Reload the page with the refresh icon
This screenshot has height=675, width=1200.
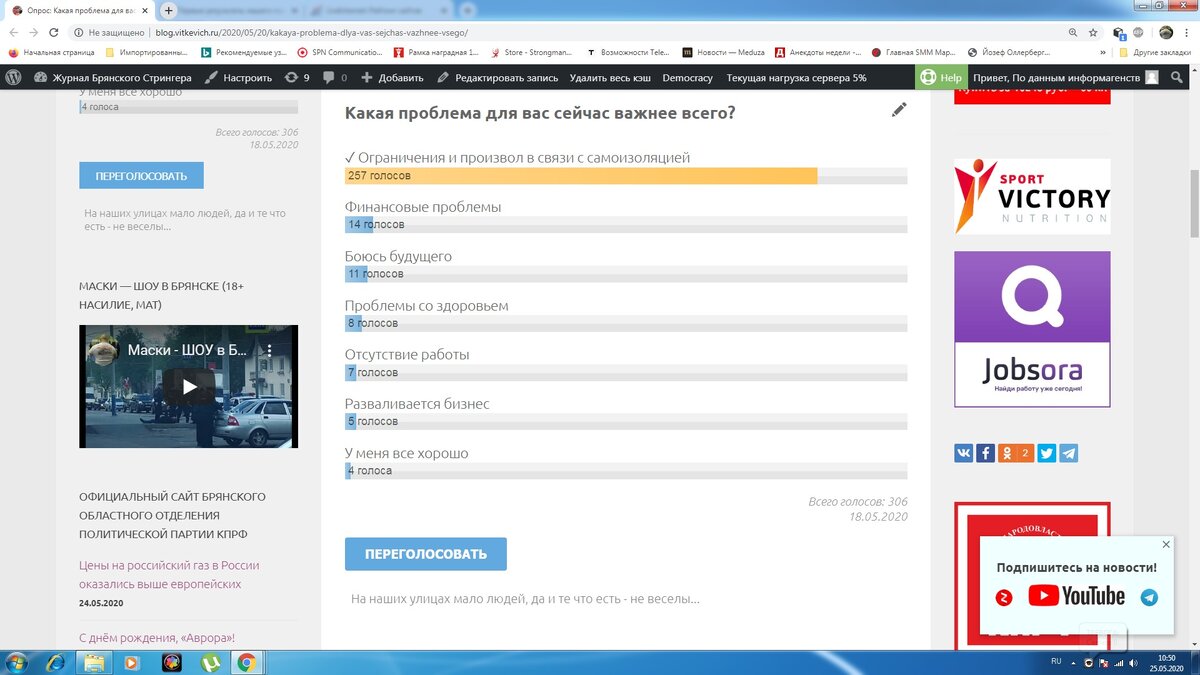[x=55, y=32]
